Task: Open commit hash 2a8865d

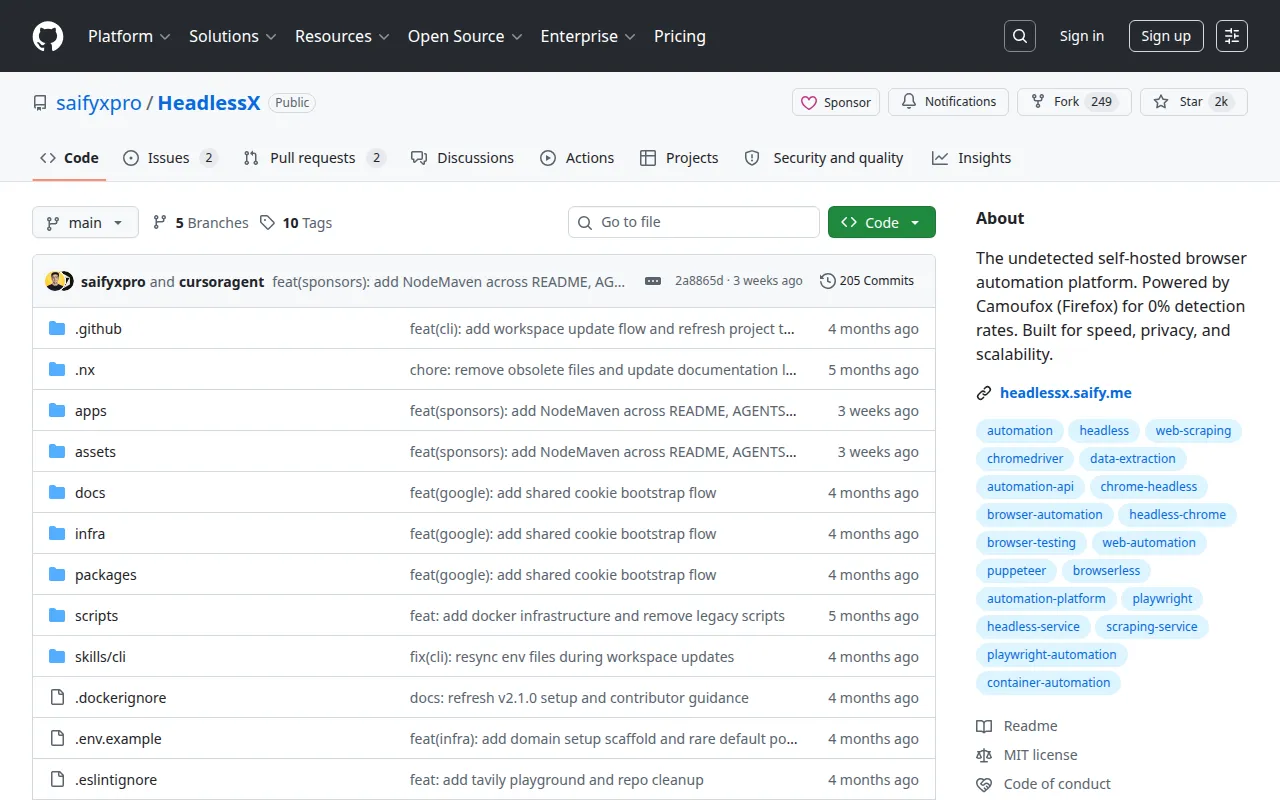Action: (699, 281)
